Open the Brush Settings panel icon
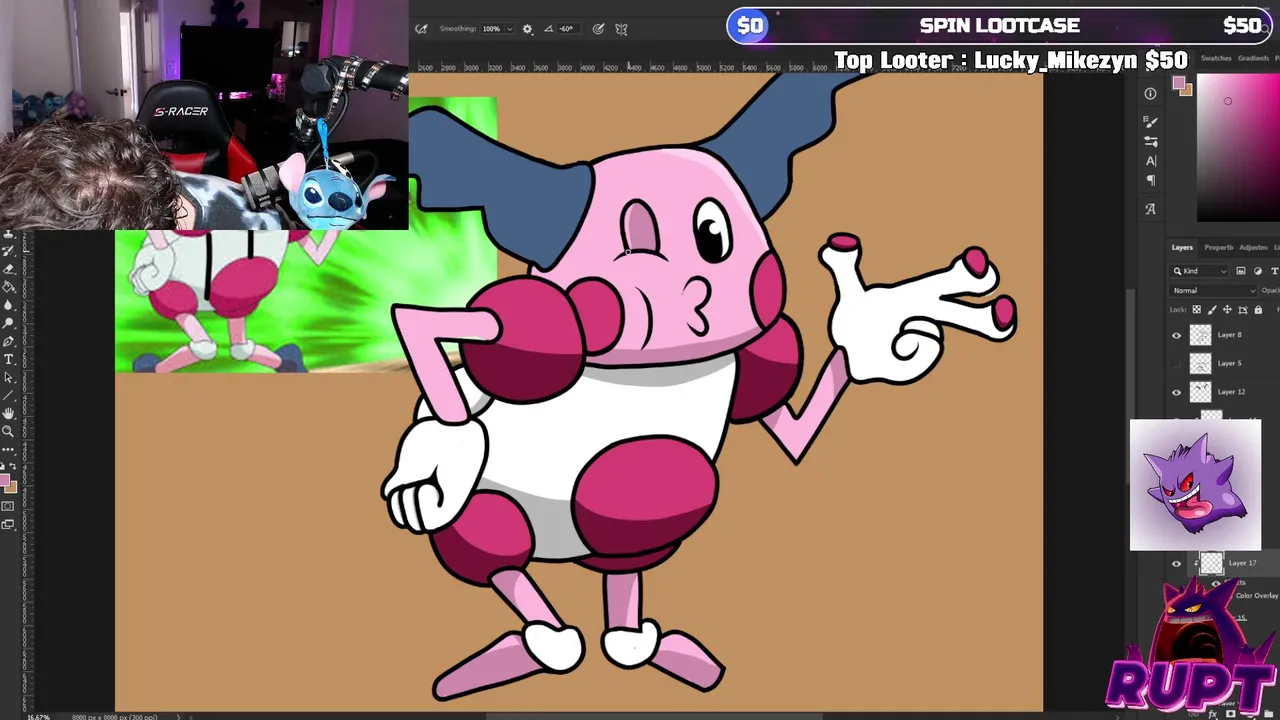Screen dimensions: 1280x720 (x=1150, y=122)
